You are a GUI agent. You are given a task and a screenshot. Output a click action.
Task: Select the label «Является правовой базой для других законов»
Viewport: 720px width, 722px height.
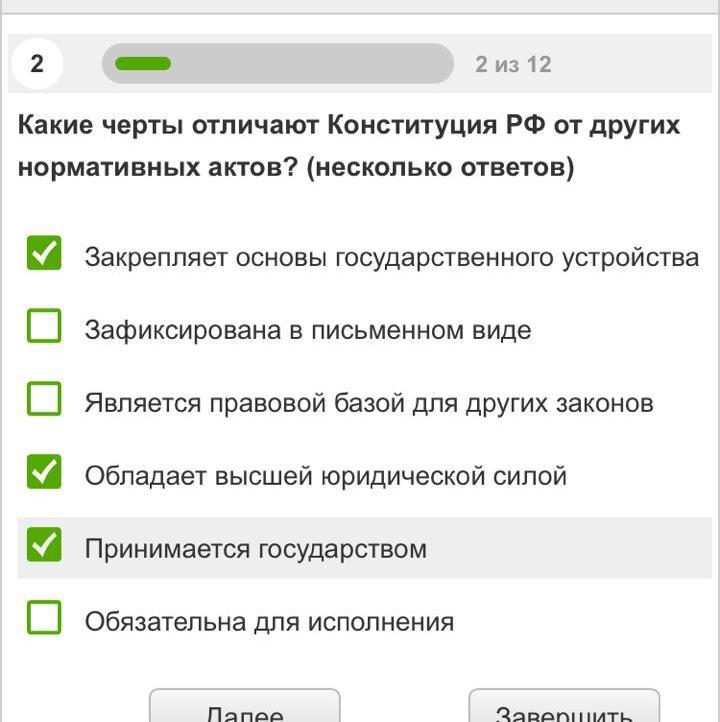coord(369,403)
